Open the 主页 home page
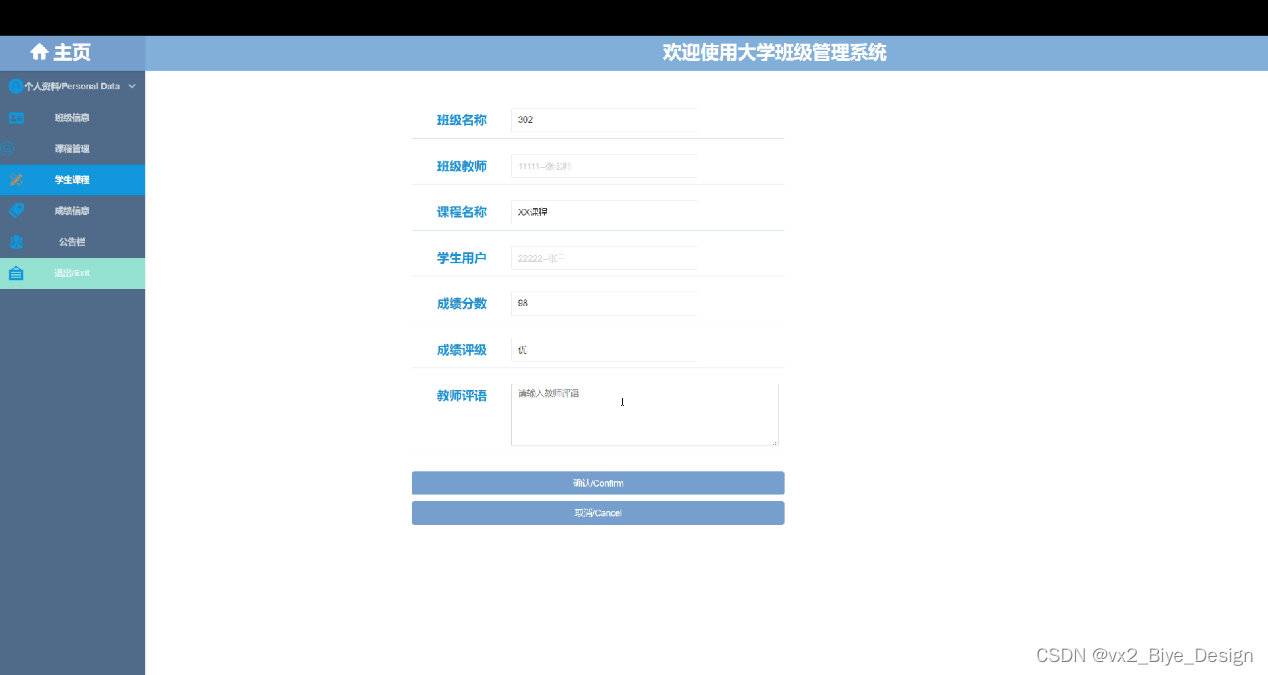The height and width of the screenshot is (675, 1268). [x=72, y=53]
